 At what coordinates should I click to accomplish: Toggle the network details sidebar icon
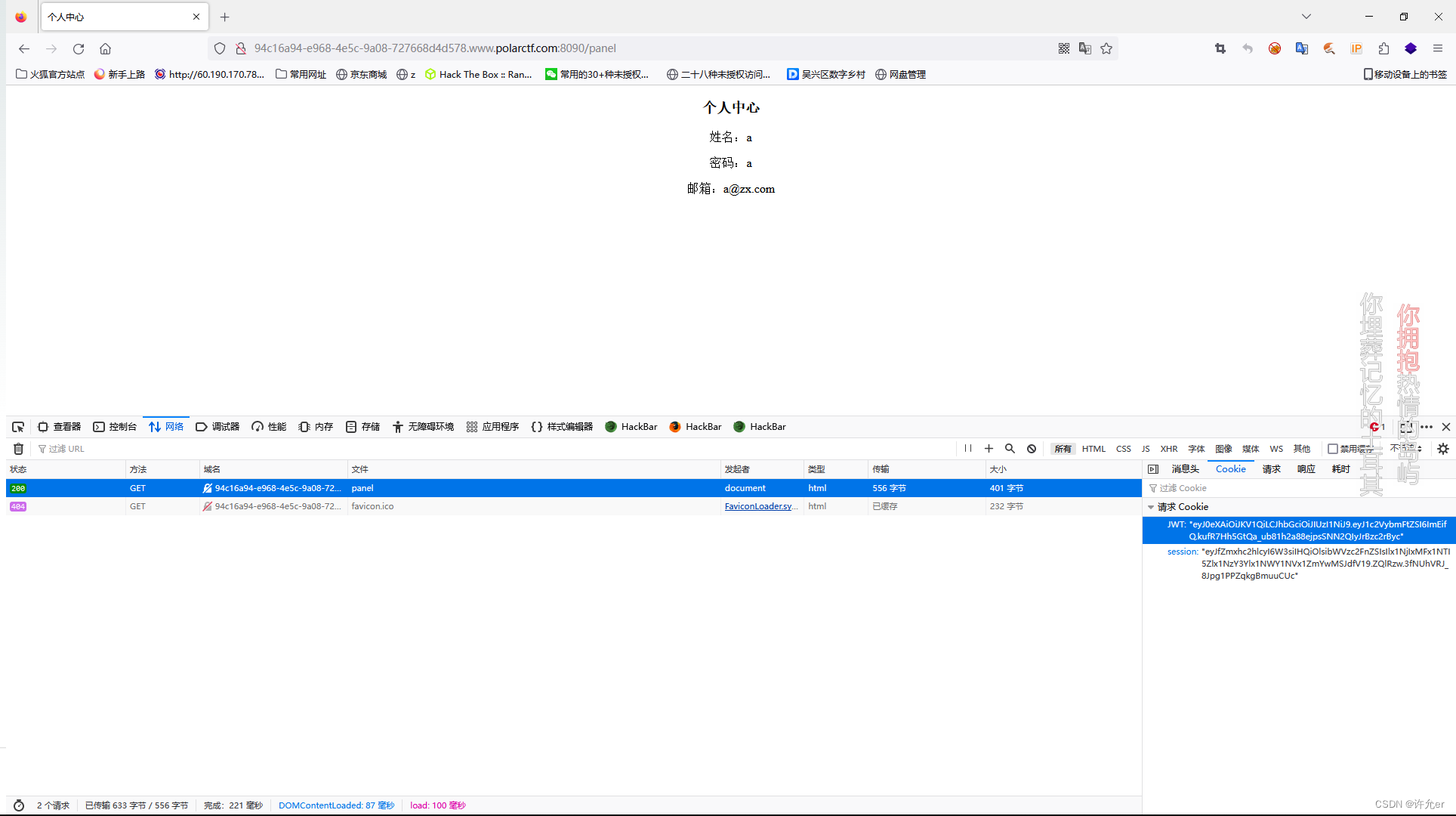(x=1153, y=469)
